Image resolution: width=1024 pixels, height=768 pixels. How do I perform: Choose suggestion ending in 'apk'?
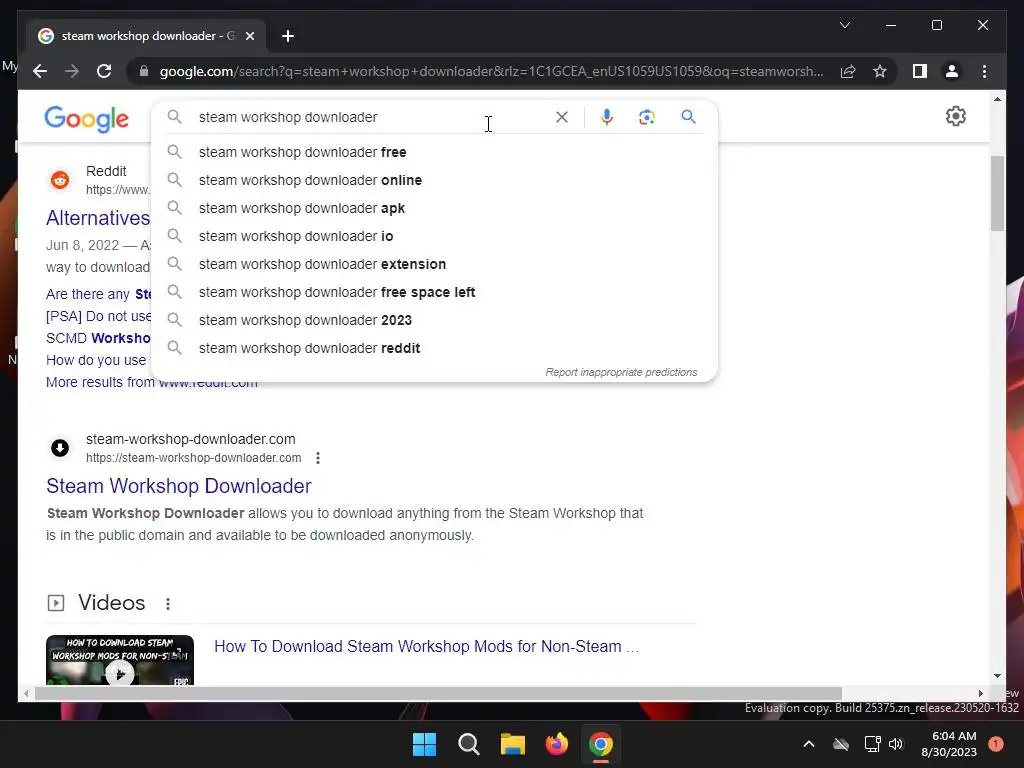pyautogui.click(x=434, y=208)
